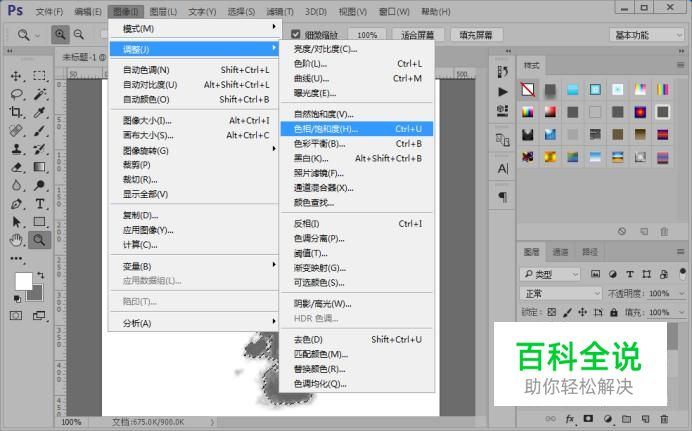The width and height of the screenshot is (692, 431).
Task: Select the Clone Stamp tool
Action: 16,149
